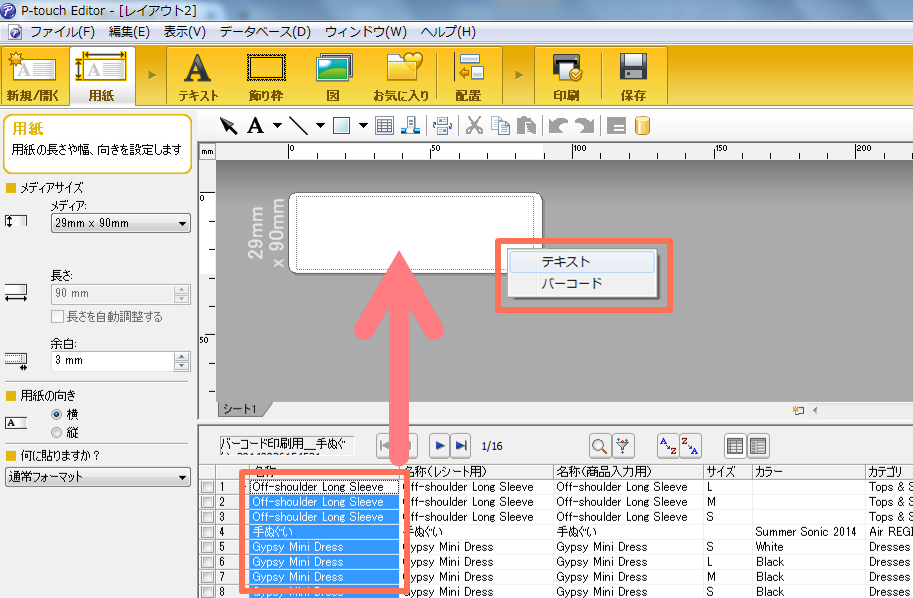Open the database search magnifier
The width and height of the screenshot is (913, 598).
[x=600, y=447]
